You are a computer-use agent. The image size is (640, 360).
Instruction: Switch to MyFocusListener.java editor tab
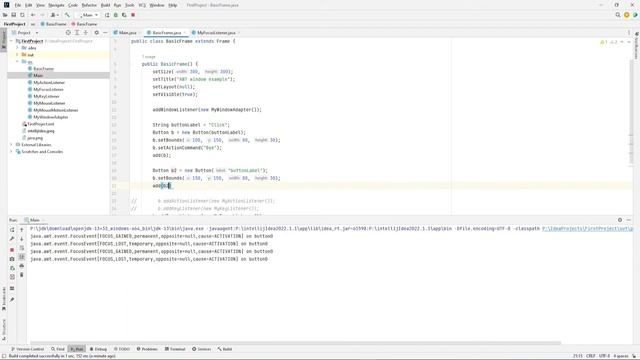pyautogui.click(x=216, y=33)
